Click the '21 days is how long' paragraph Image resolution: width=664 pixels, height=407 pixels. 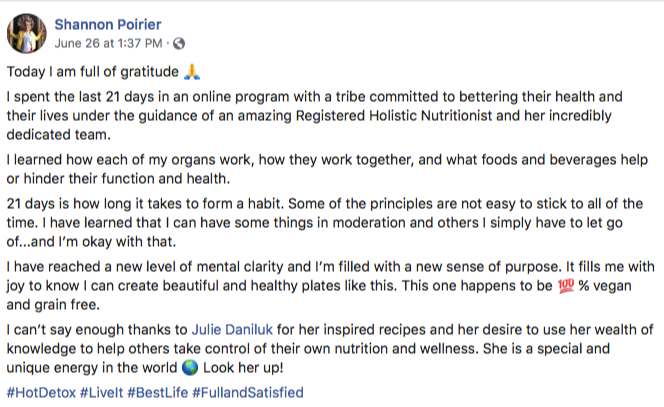325,222
